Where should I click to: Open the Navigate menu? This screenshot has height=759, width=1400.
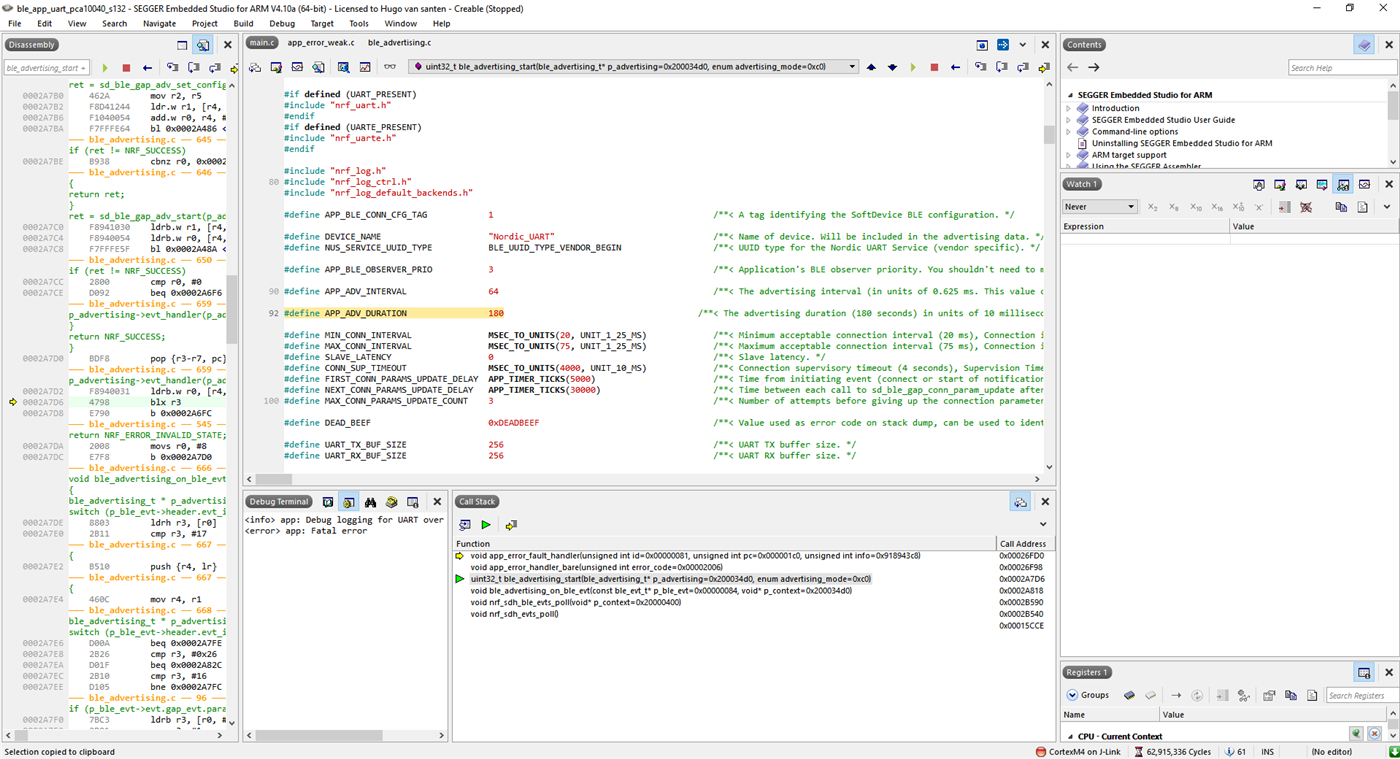[159, 23]
